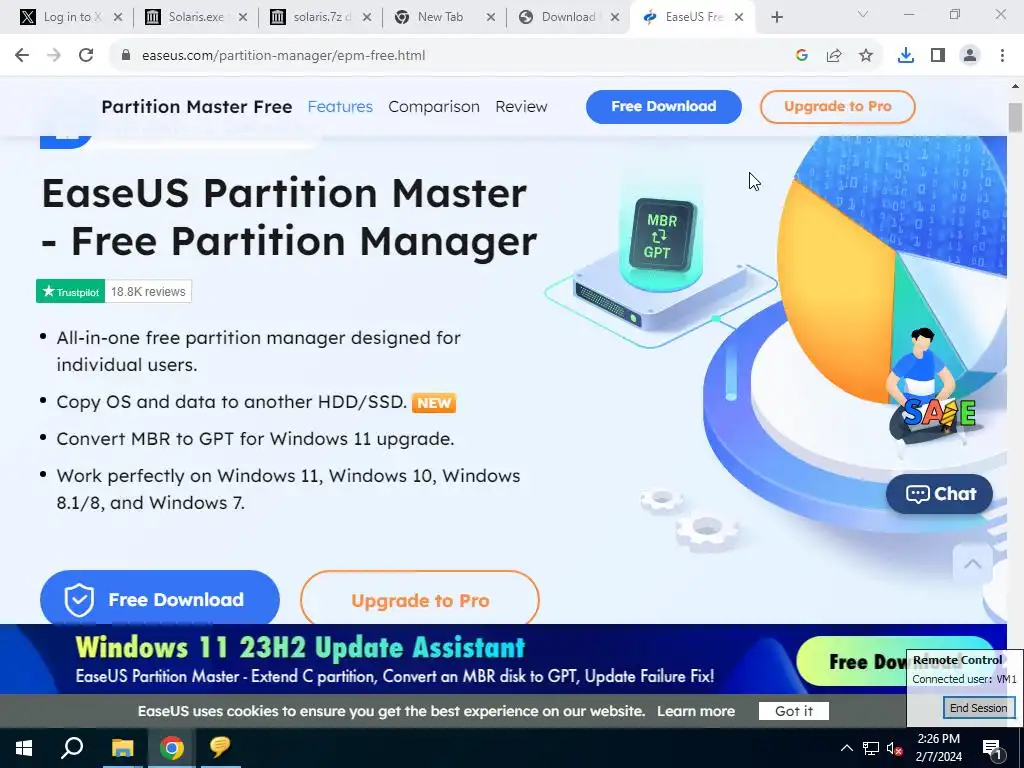1024x768 pixels.
Task: Close the Solaris.exe tab
Action: (242, 17)
